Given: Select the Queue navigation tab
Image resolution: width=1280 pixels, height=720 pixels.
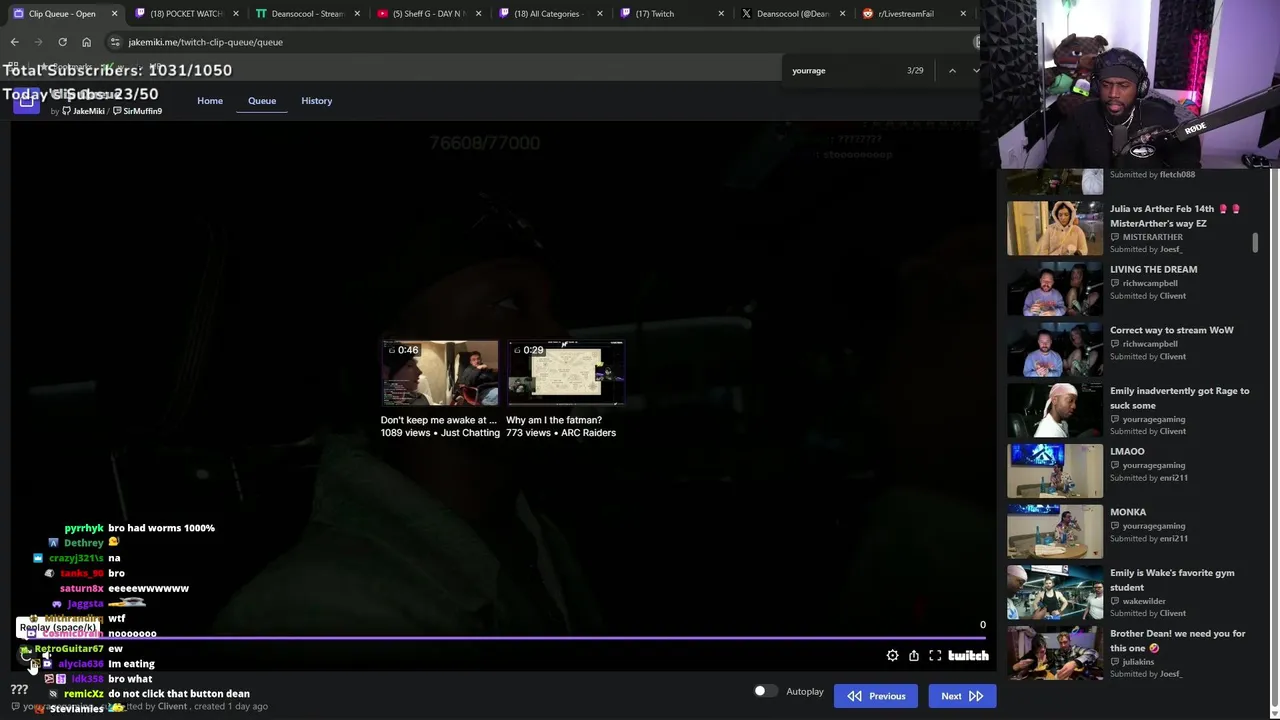Looking at the screenshot, I should (x=262, y=101).
